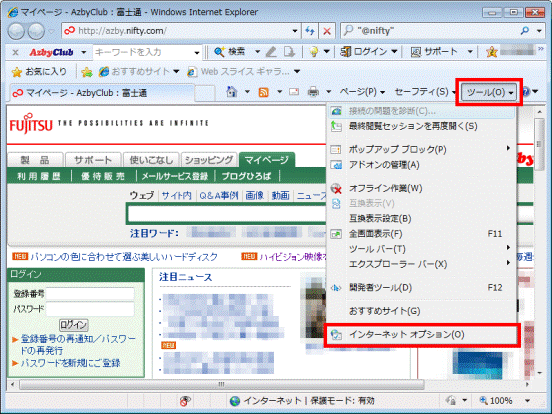Click the Internet zone globe in status bar
The height and width of the screenshot is (414, 552).
pos(235,401)
